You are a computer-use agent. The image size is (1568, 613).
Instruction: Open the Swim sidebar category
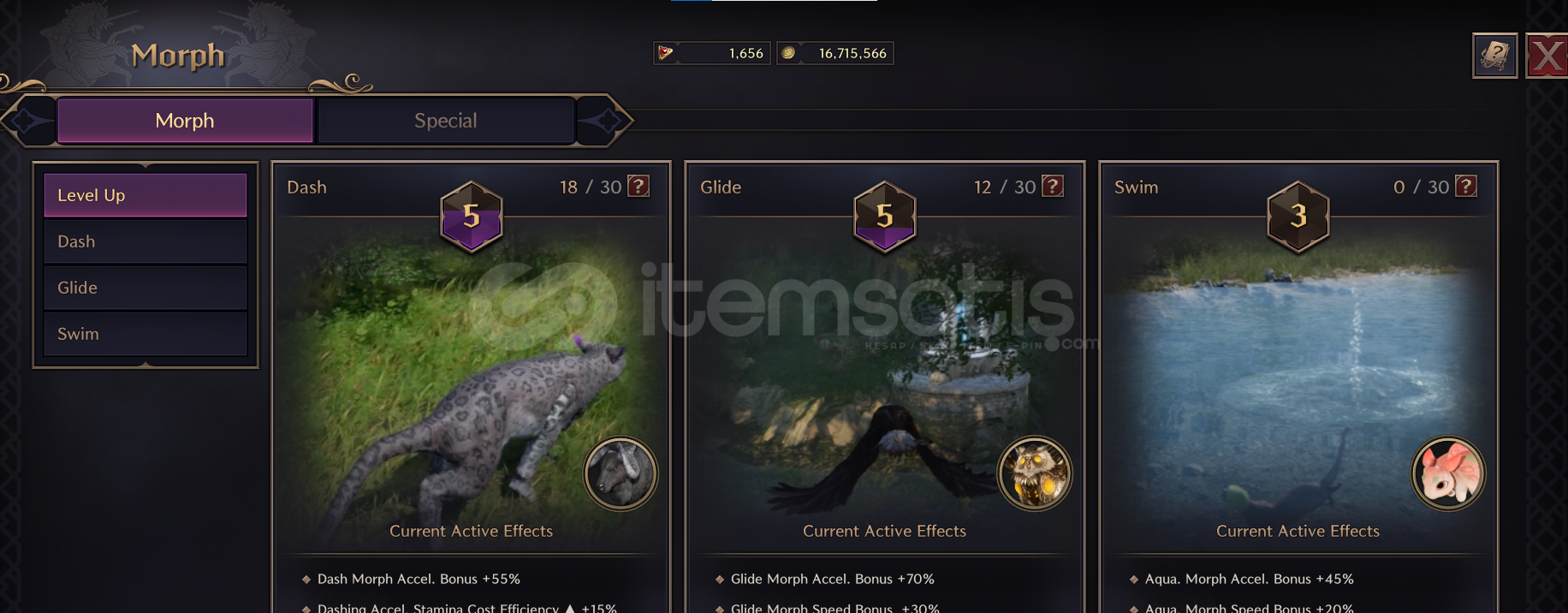click(146, 334)
